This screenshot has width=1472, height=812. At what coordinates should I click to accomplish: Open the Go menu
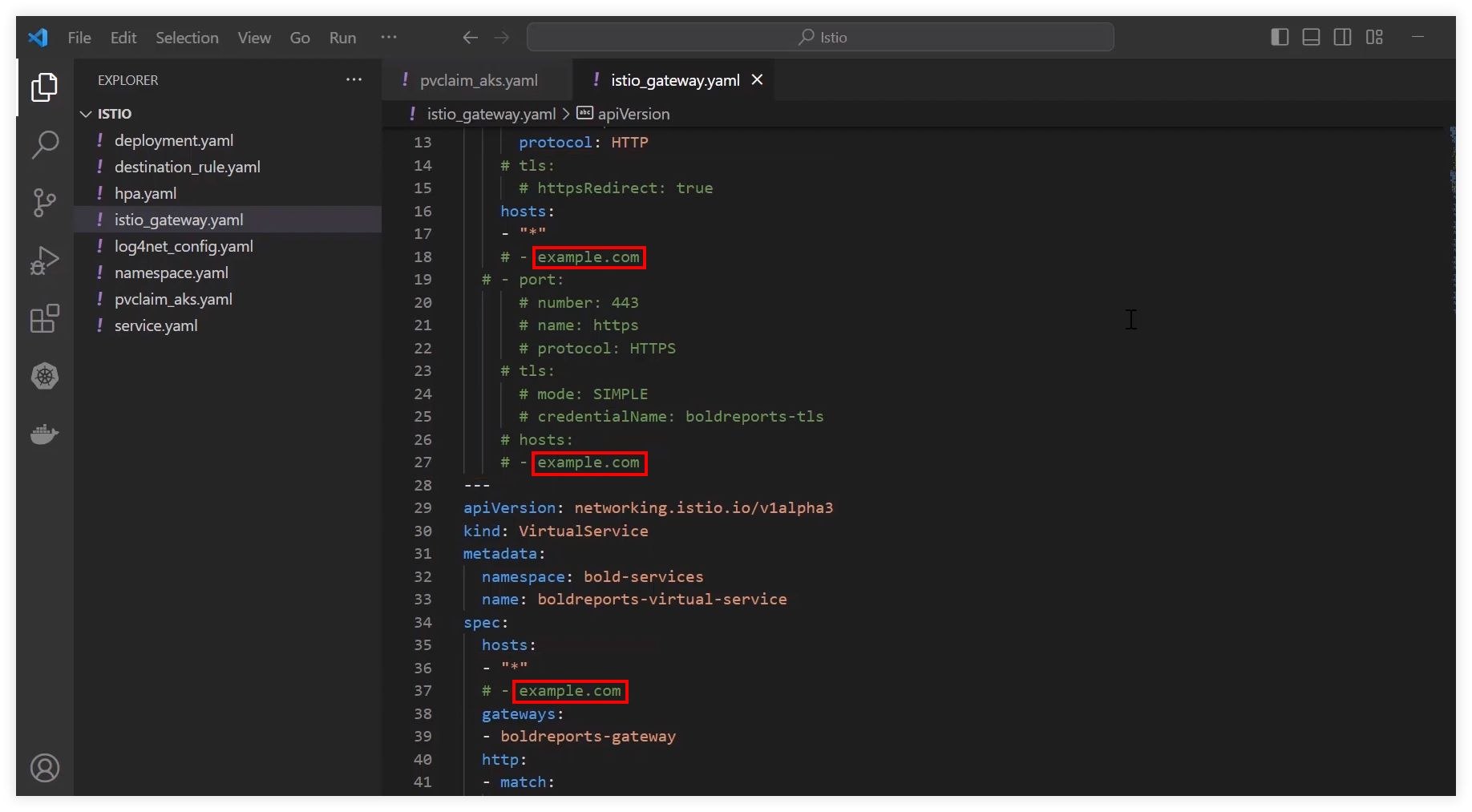pyautogui.click(x=300, y=38)
